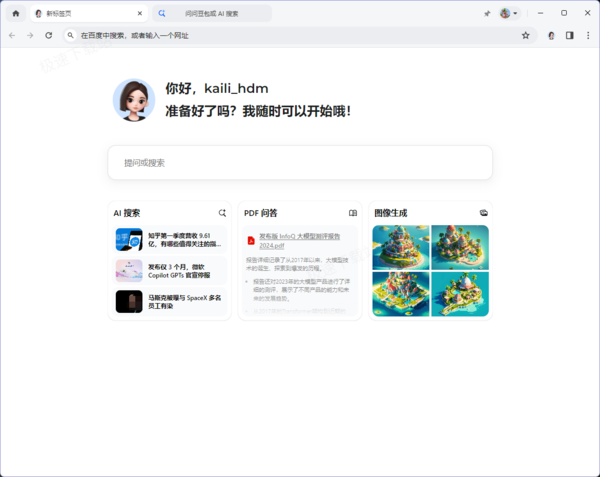Screen dimensions: 600x477
Task: Click the AI search magnifier icon
Action: [222, 213]
